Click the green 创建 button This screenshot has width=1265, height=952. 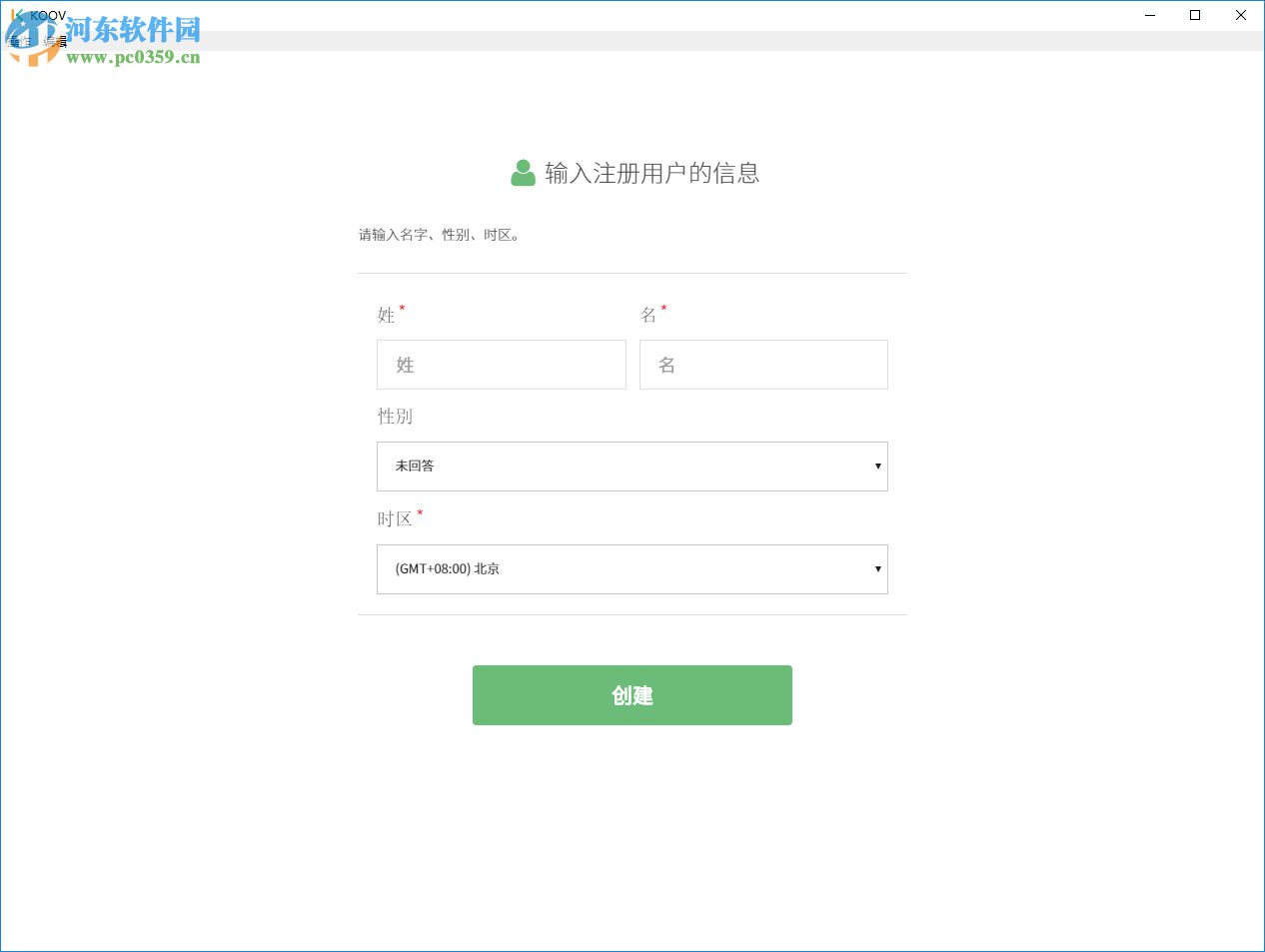click(632, 695)
